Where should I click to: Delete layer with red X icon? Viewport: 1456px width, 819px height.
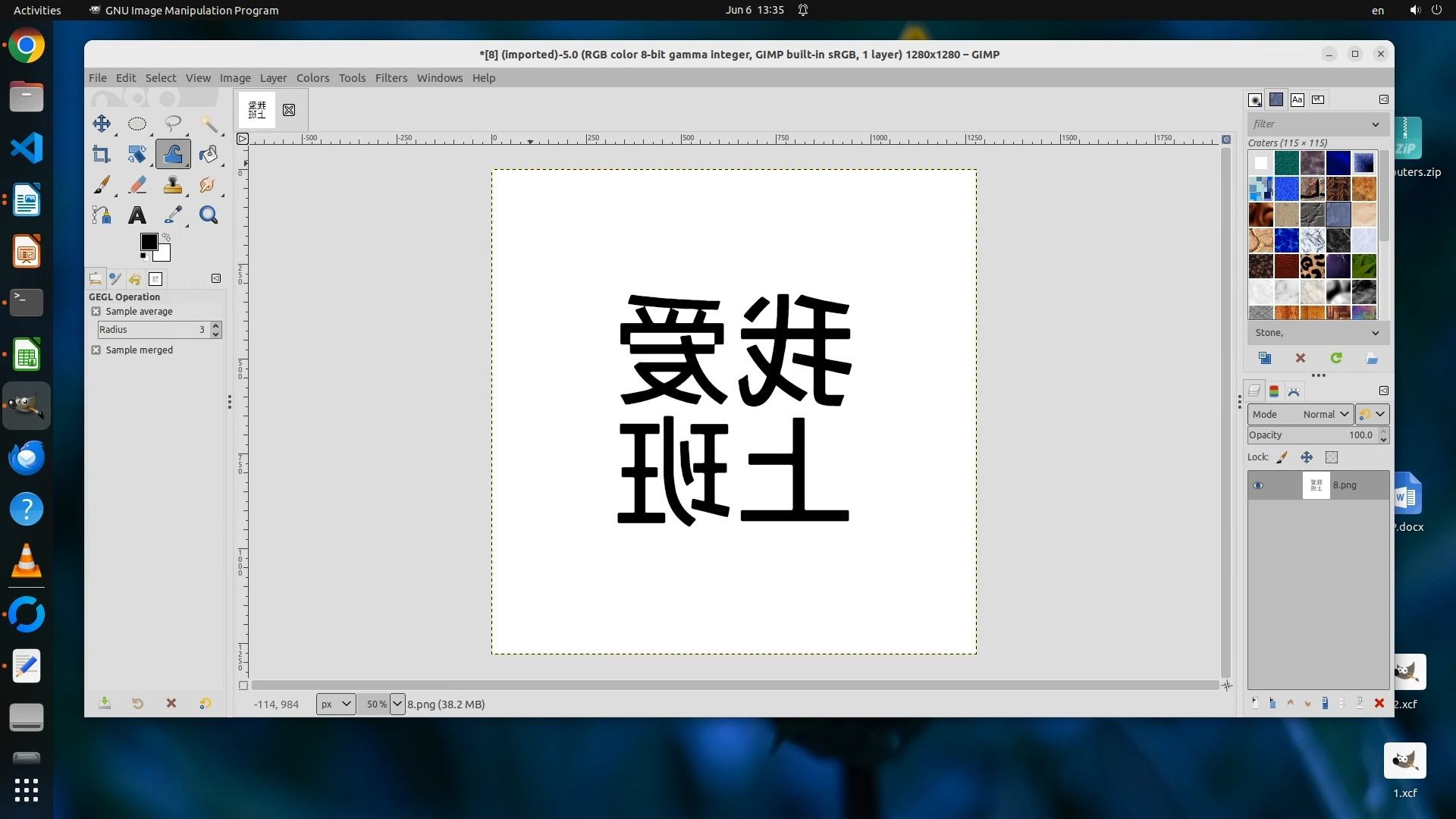tap(1379, 704)
